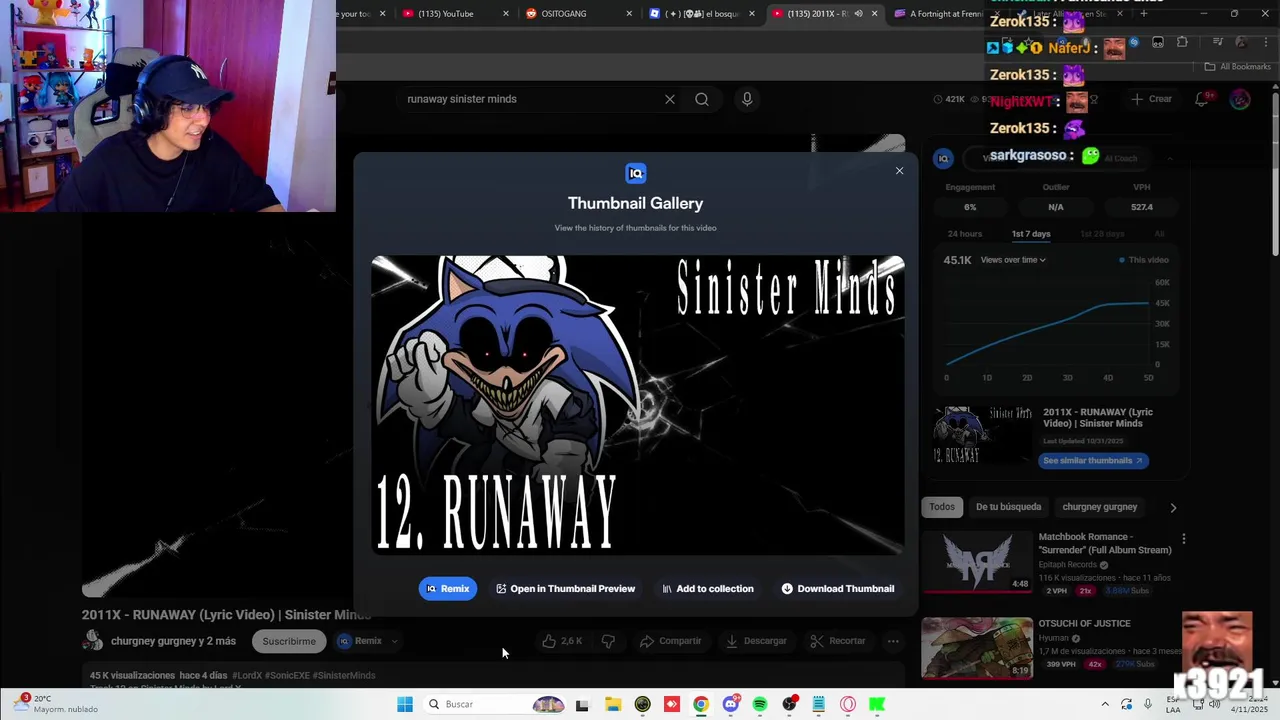Close the OSITOGANG tab
Viewport: 1280px width, 720px height.
coord(629,14)
